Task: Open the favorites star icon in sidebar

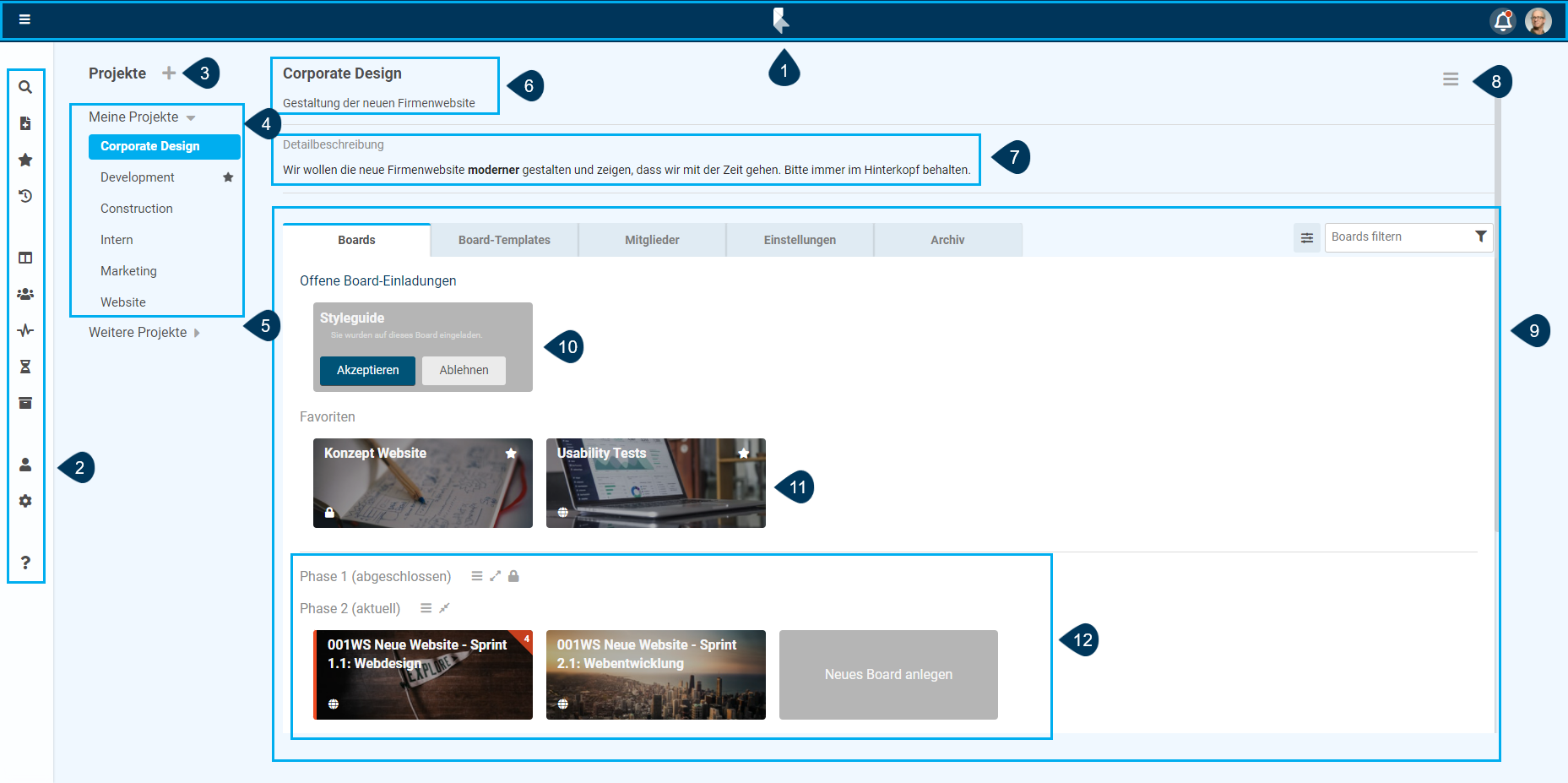Action: tap(25, 160)
